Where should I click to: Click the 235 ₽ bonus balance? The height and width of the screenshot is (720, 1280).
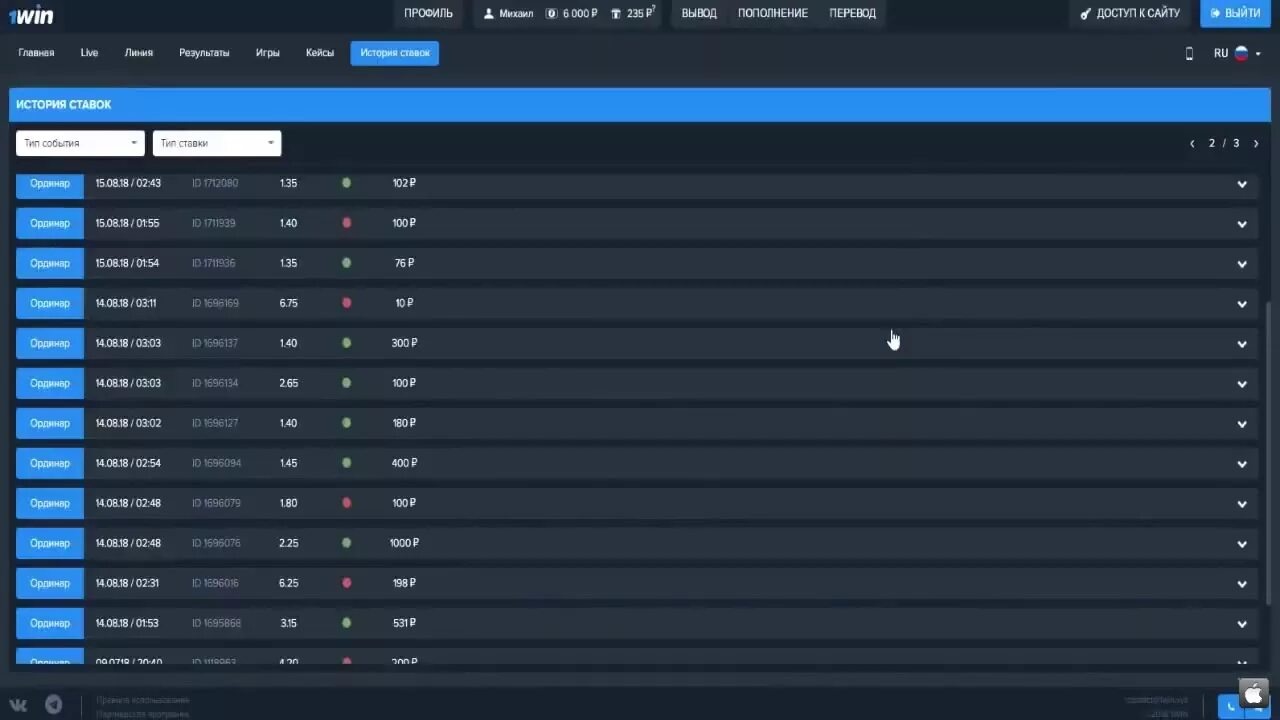[631, 13]
